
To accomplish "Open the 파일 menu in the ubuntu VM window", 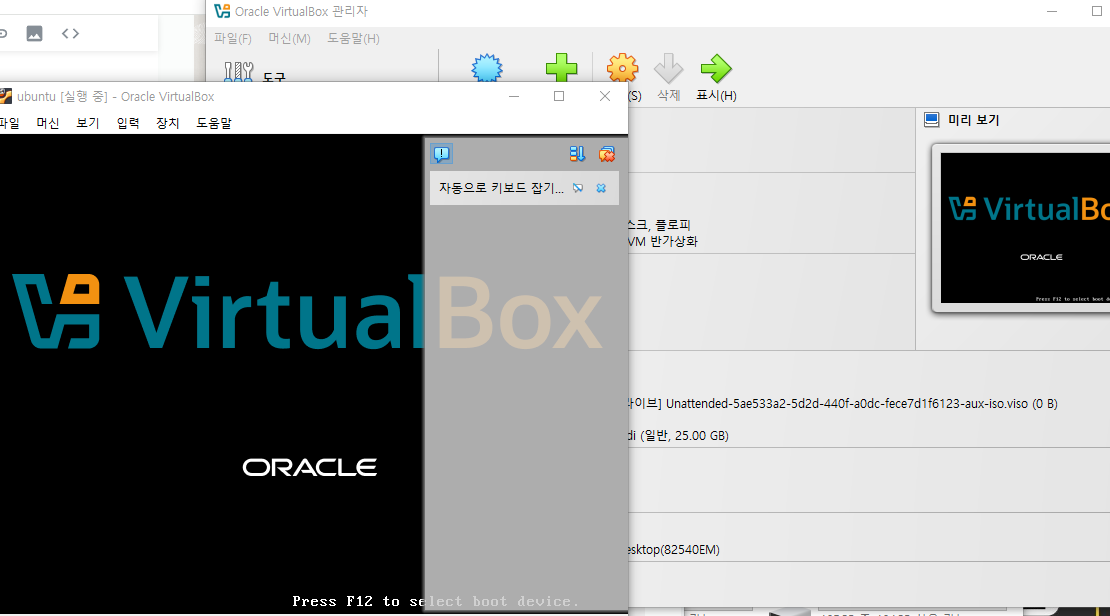I will (8, 123).
